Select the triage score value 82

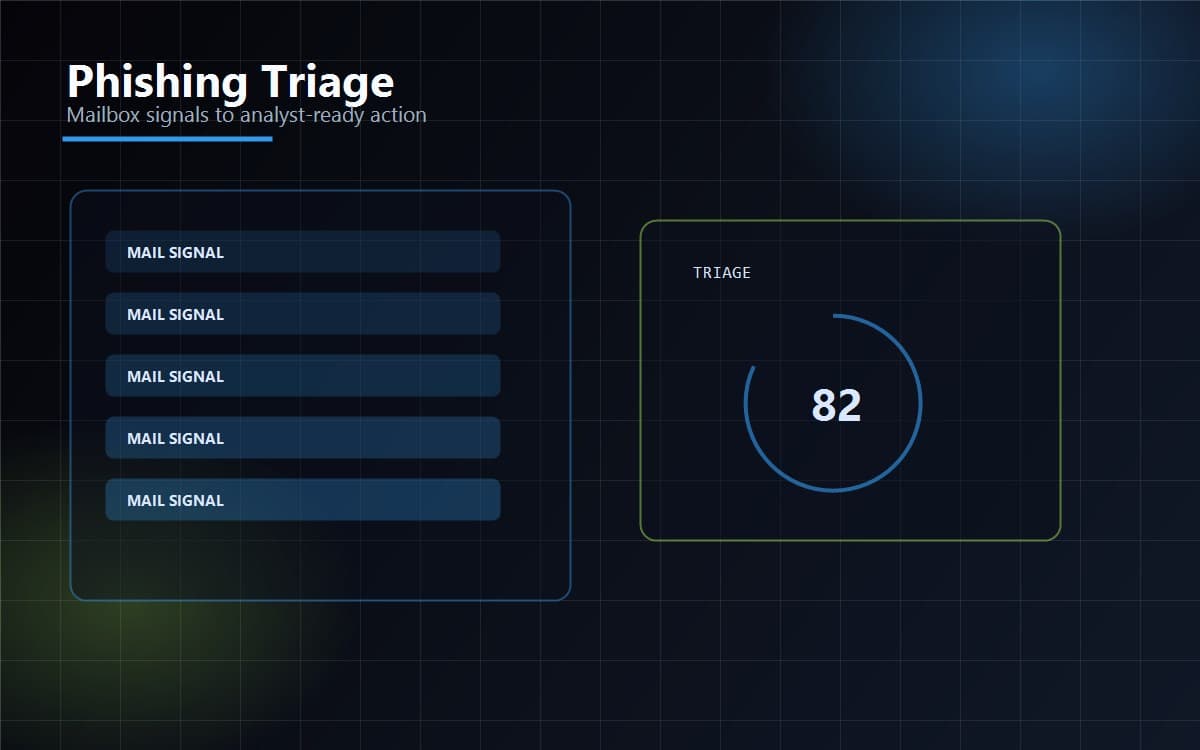tap(836, 405)
